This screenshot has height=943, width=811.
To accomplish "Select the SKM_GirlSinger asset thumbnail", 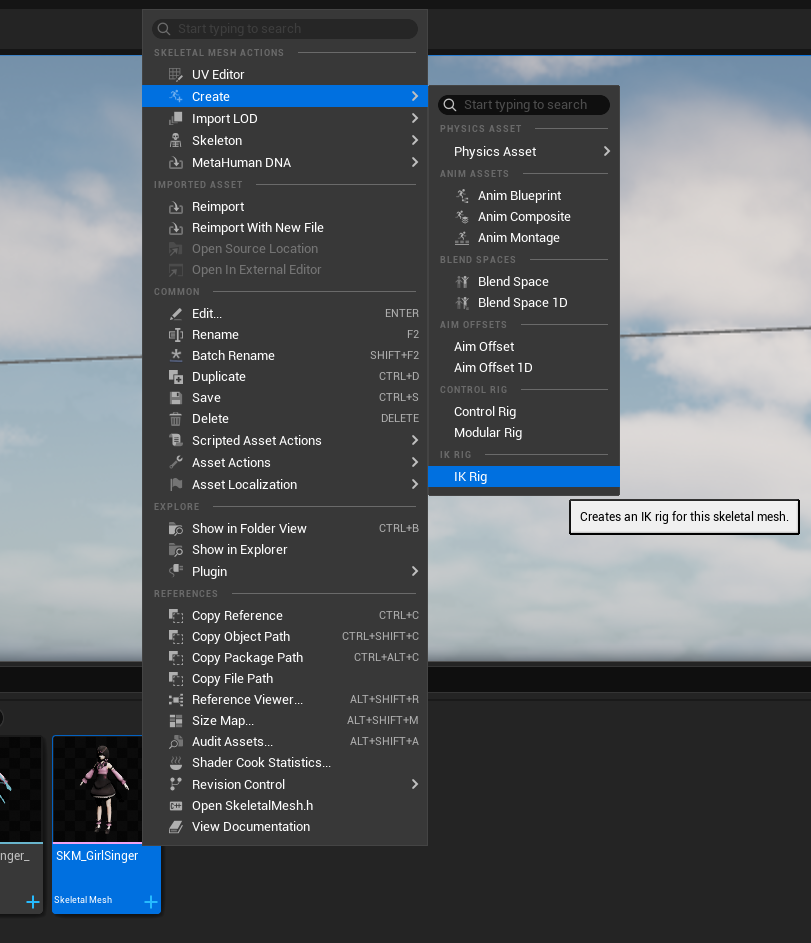I will 105,790.
